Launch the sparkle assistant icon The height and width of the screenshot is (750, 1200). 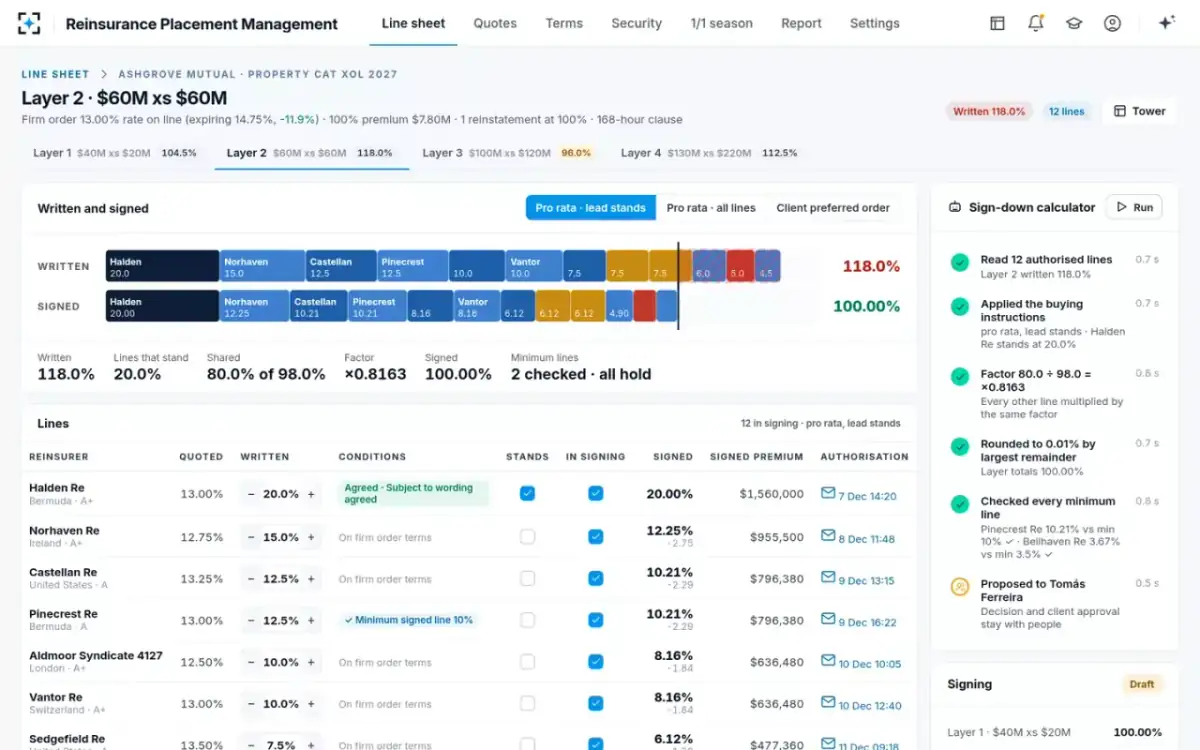click(x=1166, y=23)
